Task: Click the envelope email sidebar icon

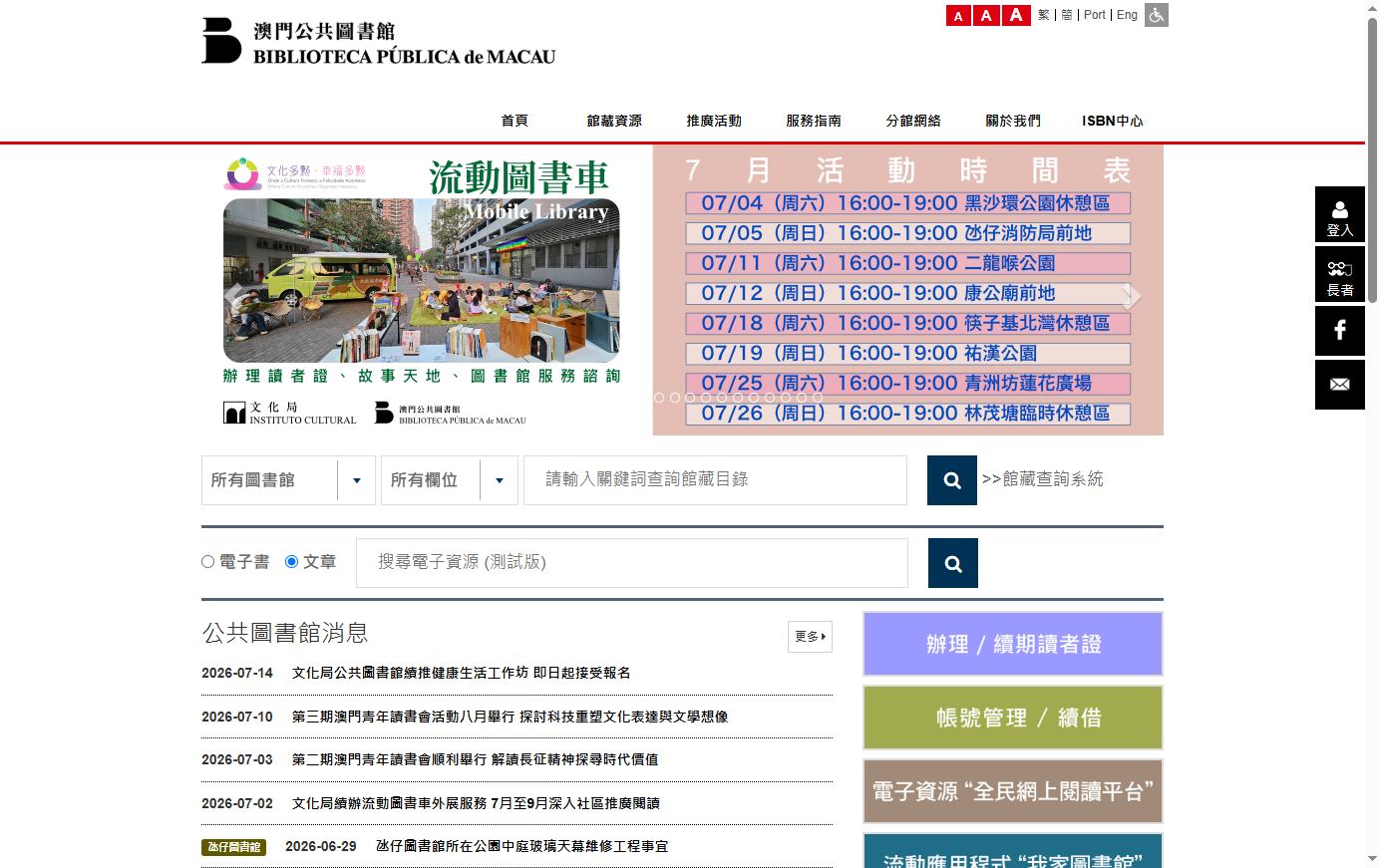Action: [x=1340, y=385]
